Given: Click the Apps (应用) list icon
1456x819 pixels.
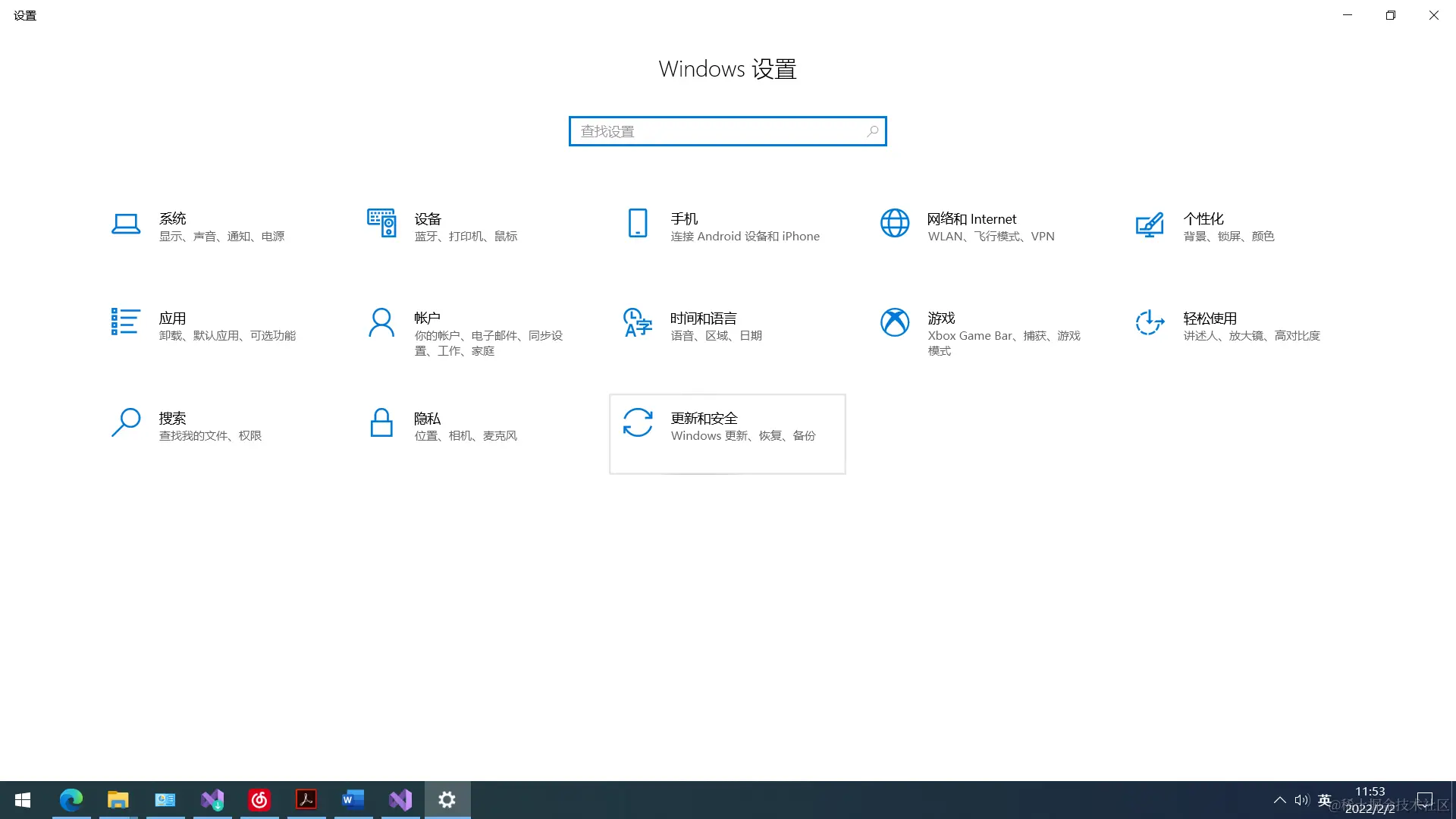Looking at the screenshot, I should (x=126, y=322).
